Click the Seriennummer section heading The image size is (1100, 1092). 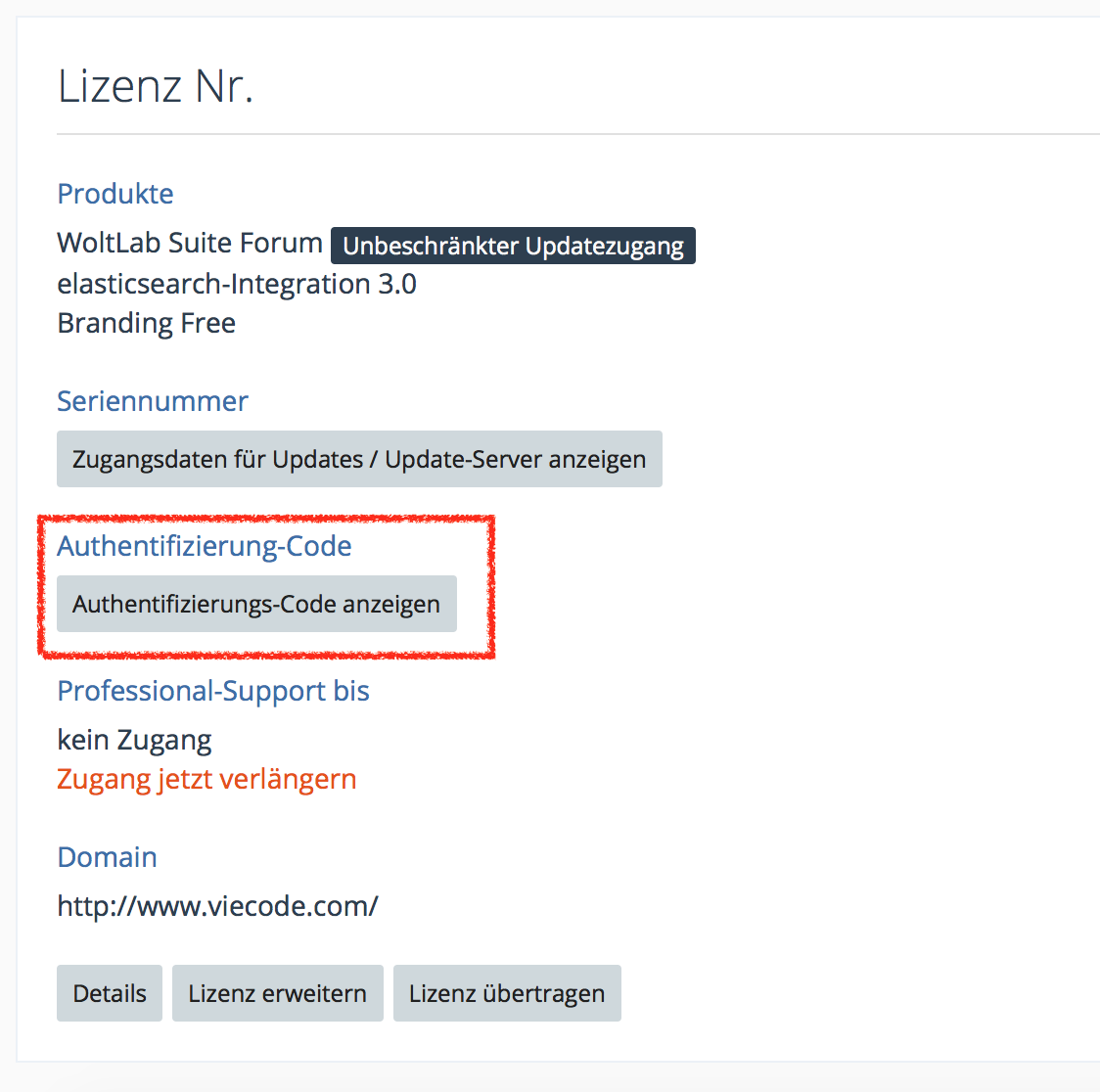(153, 401)
